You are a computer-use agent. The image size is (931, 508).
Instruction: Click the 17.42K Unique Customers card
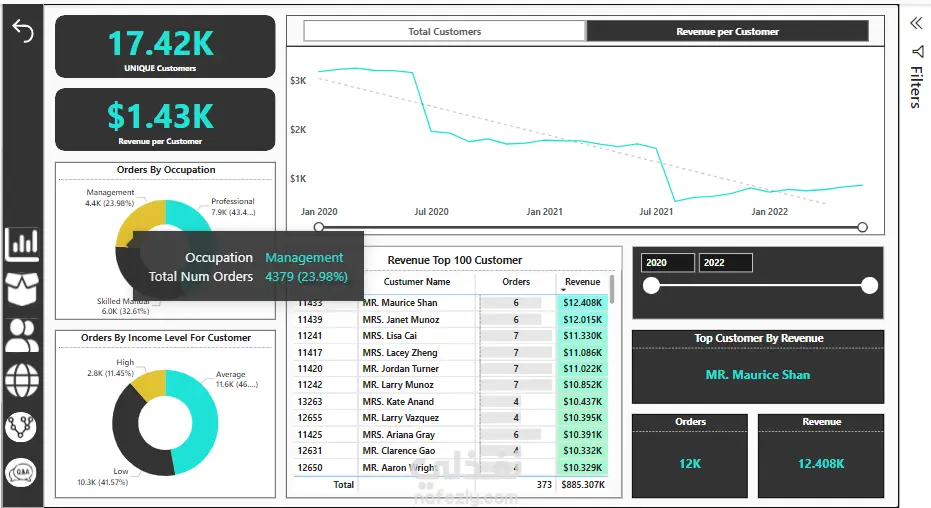pyautogui.click(x=165, y=46)
